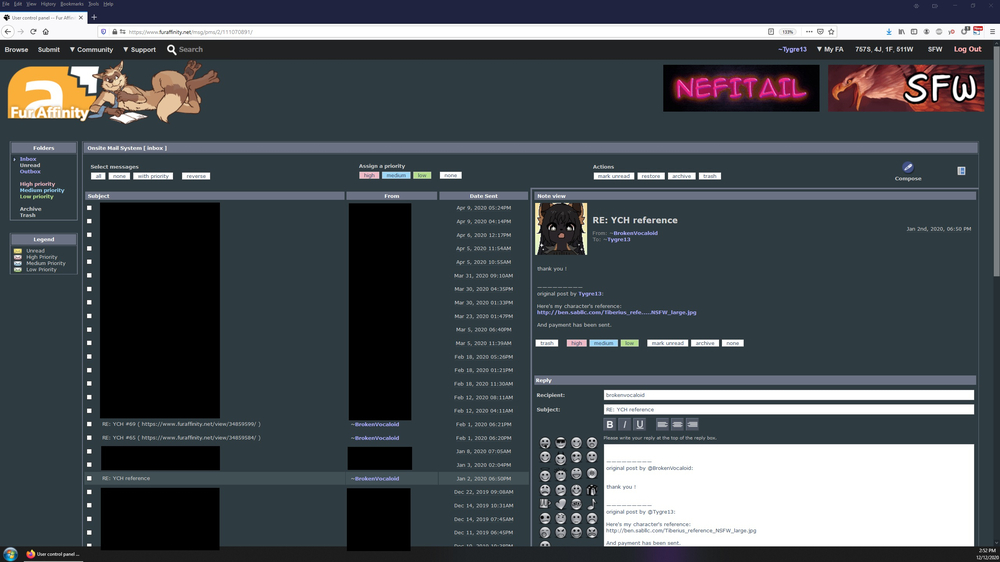Screen dimensions: 1000x562
Task: Assign medium priority blue button in Assign a priority
Action: [395, 175]
